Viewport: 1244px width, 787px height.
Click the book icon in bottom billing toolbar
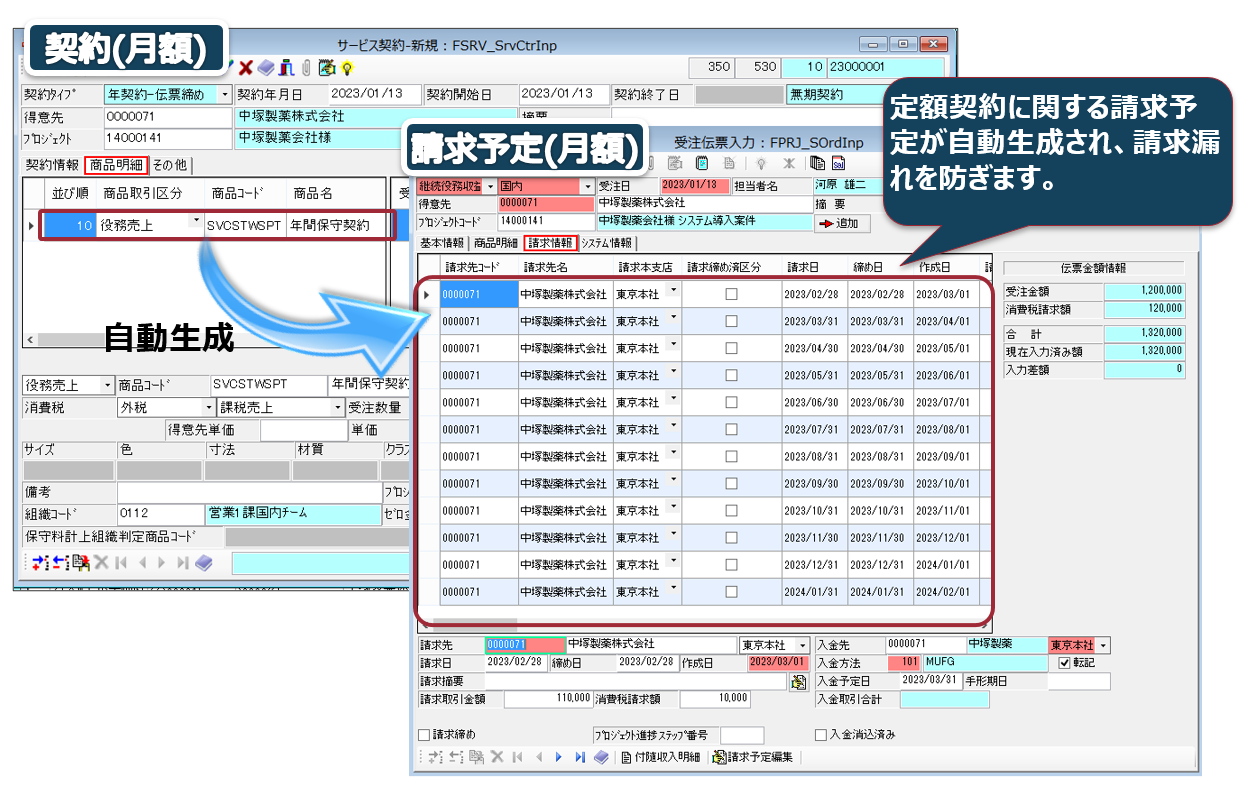pos(601,757)
